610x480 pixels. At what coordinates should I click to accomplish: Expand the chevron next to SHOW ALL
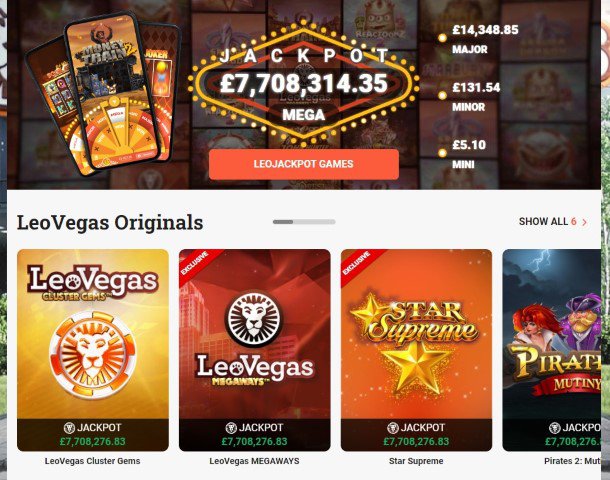584,222
